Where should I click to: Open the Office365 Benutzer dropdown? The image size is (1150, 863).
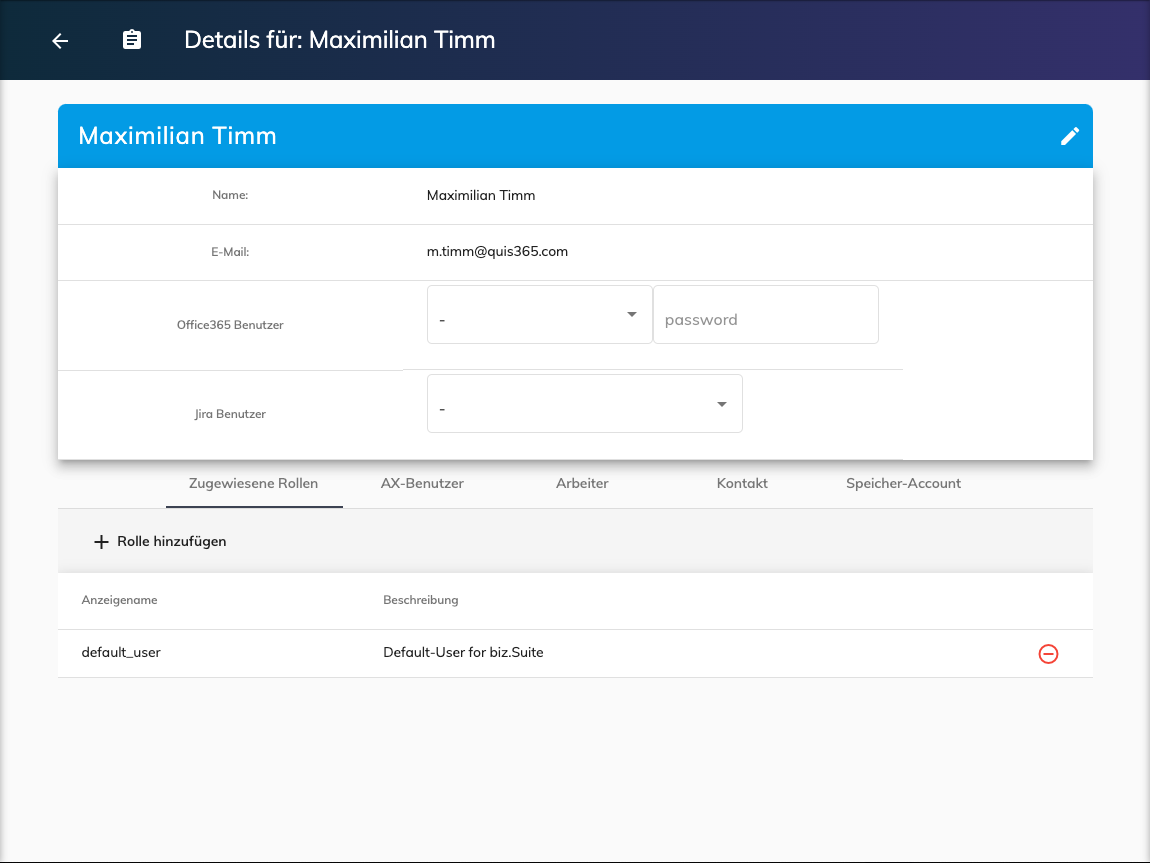(x=540, y=315)
